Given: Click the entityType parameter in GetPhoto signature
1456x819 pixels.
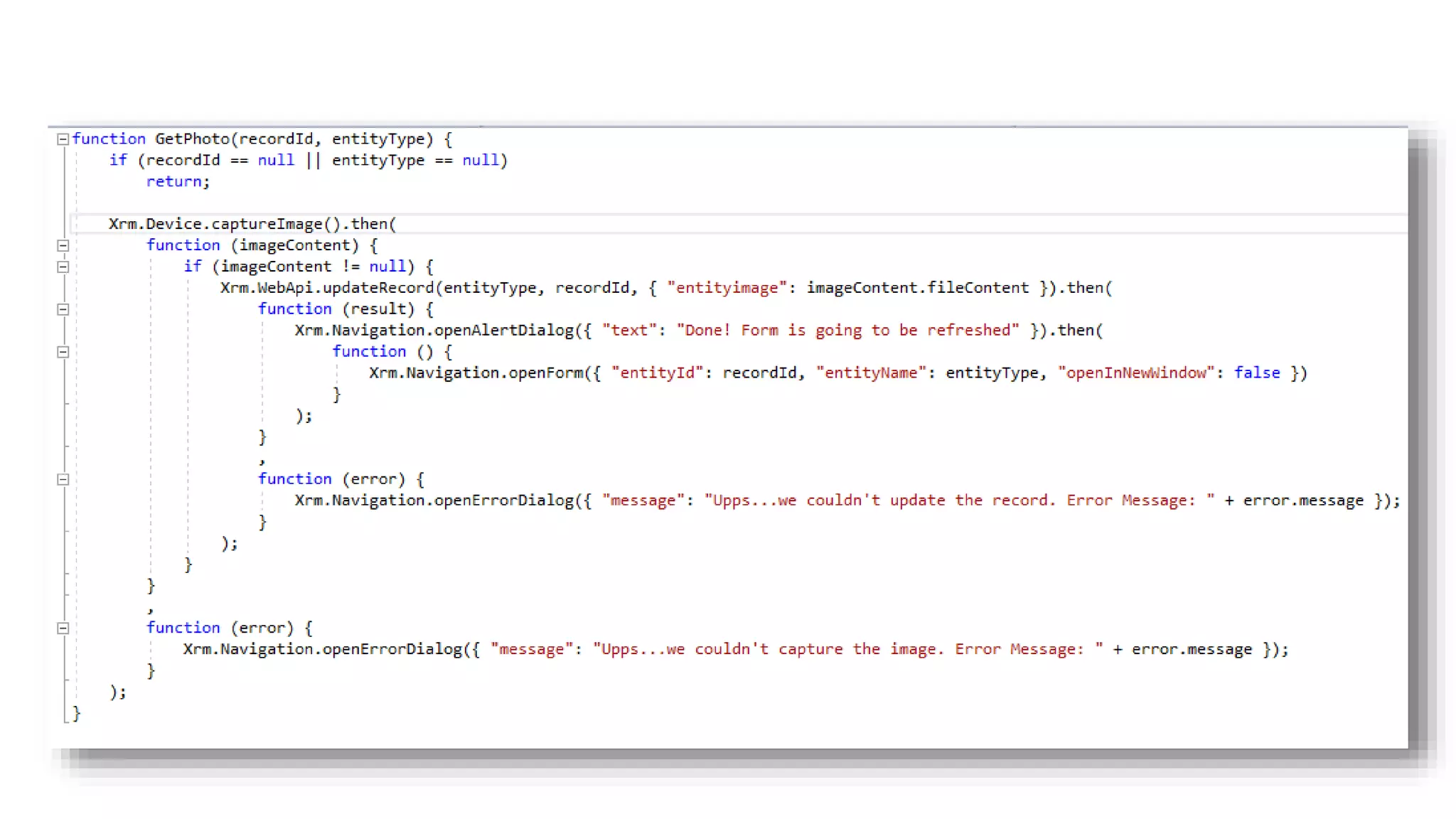Looking at the screenshot, I should (x=378, y=139).
